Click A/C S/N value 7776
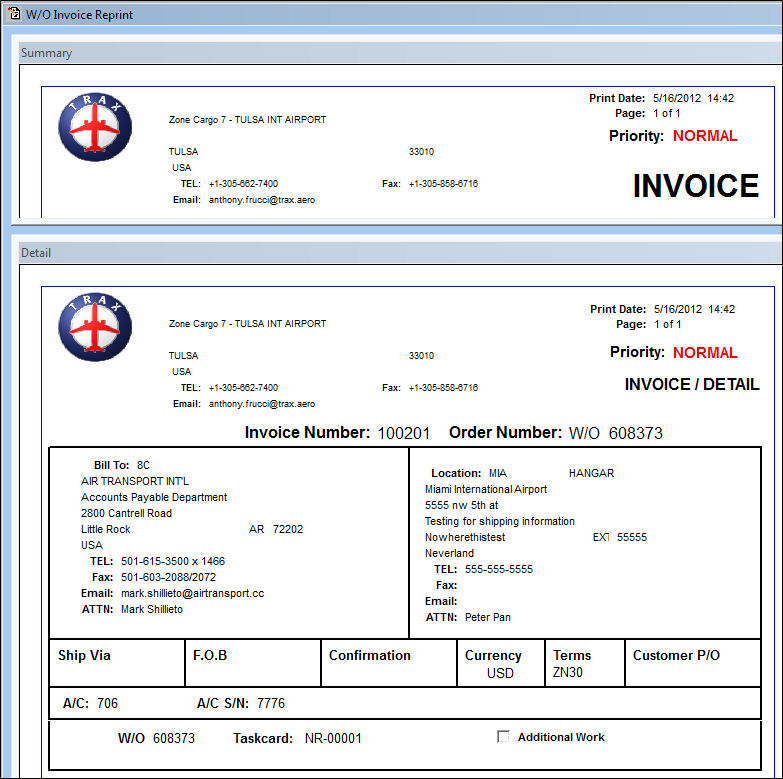783x779 pixels. tap(271, 703)
